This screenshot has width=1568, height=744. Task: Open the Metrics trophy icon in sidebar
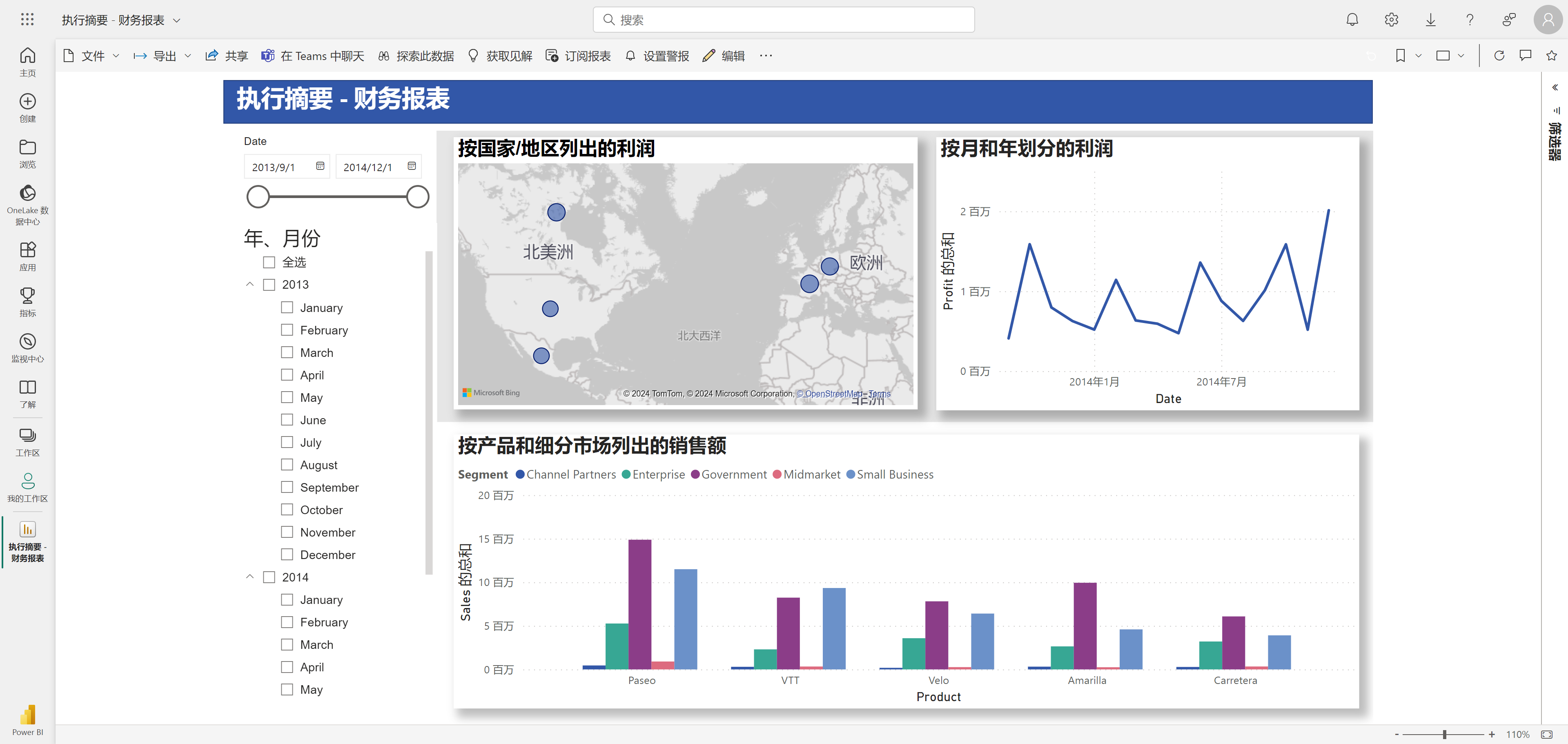pyautogui.click(x=27, y=295)
